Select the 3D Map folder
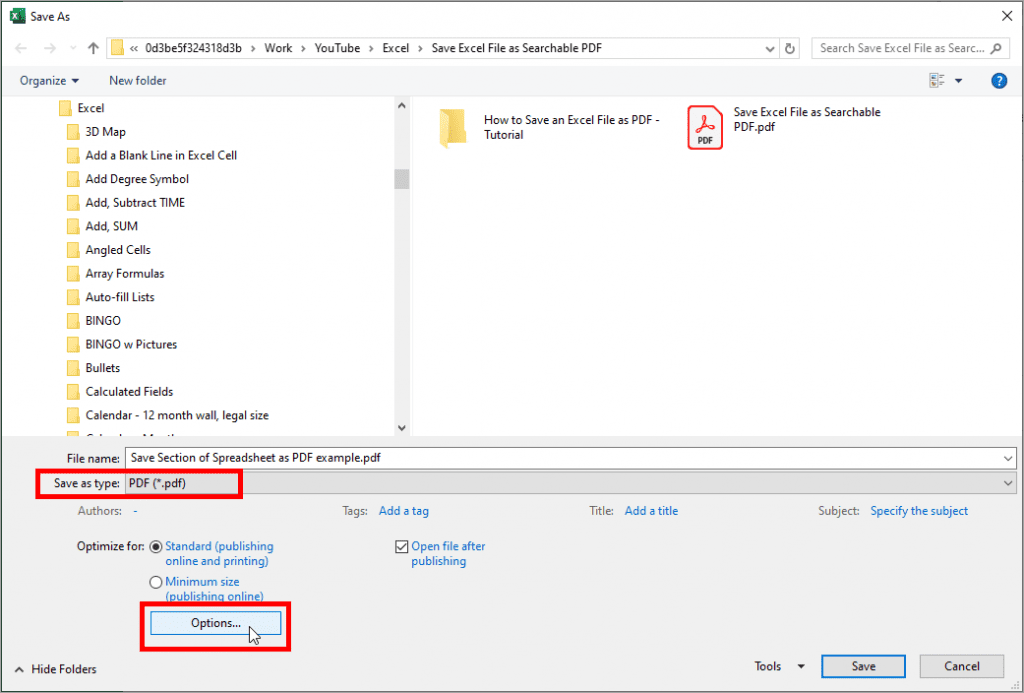Image resolution: width=1024 pixels, height=693 pixels. (96, 131)
